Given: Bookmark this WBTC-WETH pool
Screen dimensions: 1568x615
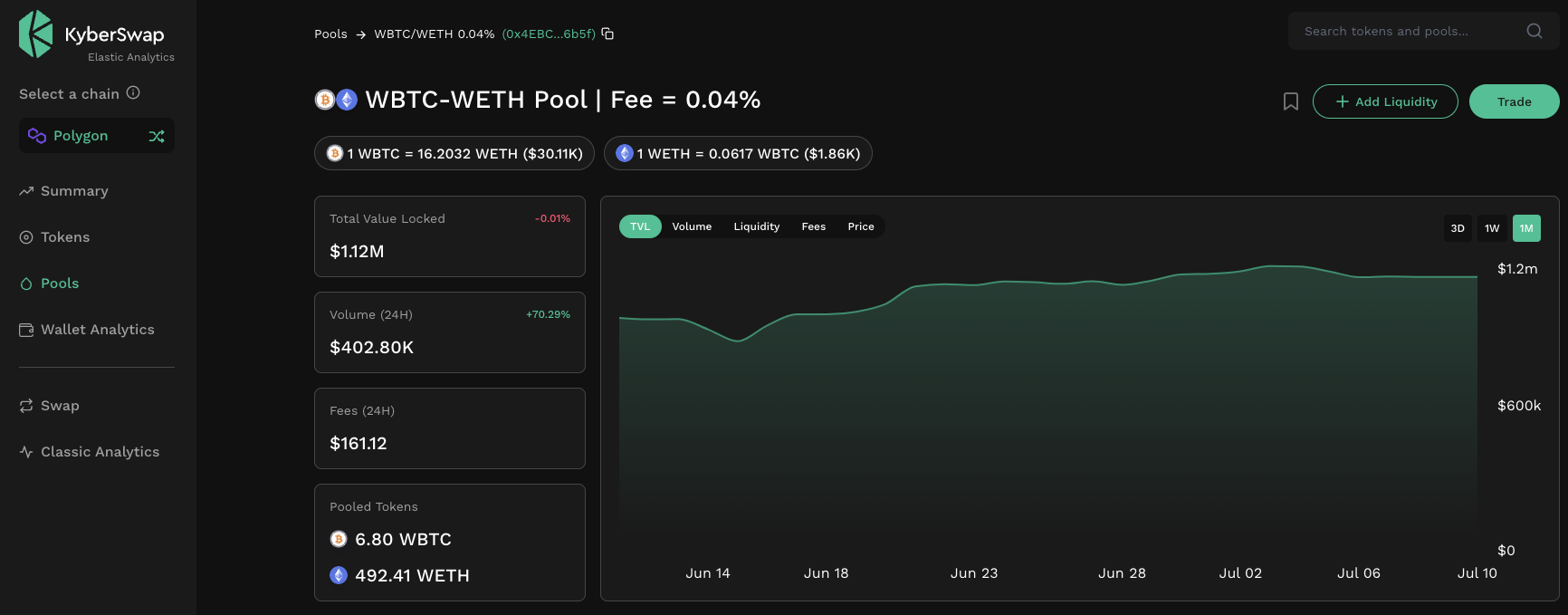Looking at the screenshot, I should pyautogui.click(x=1291, y=101).
